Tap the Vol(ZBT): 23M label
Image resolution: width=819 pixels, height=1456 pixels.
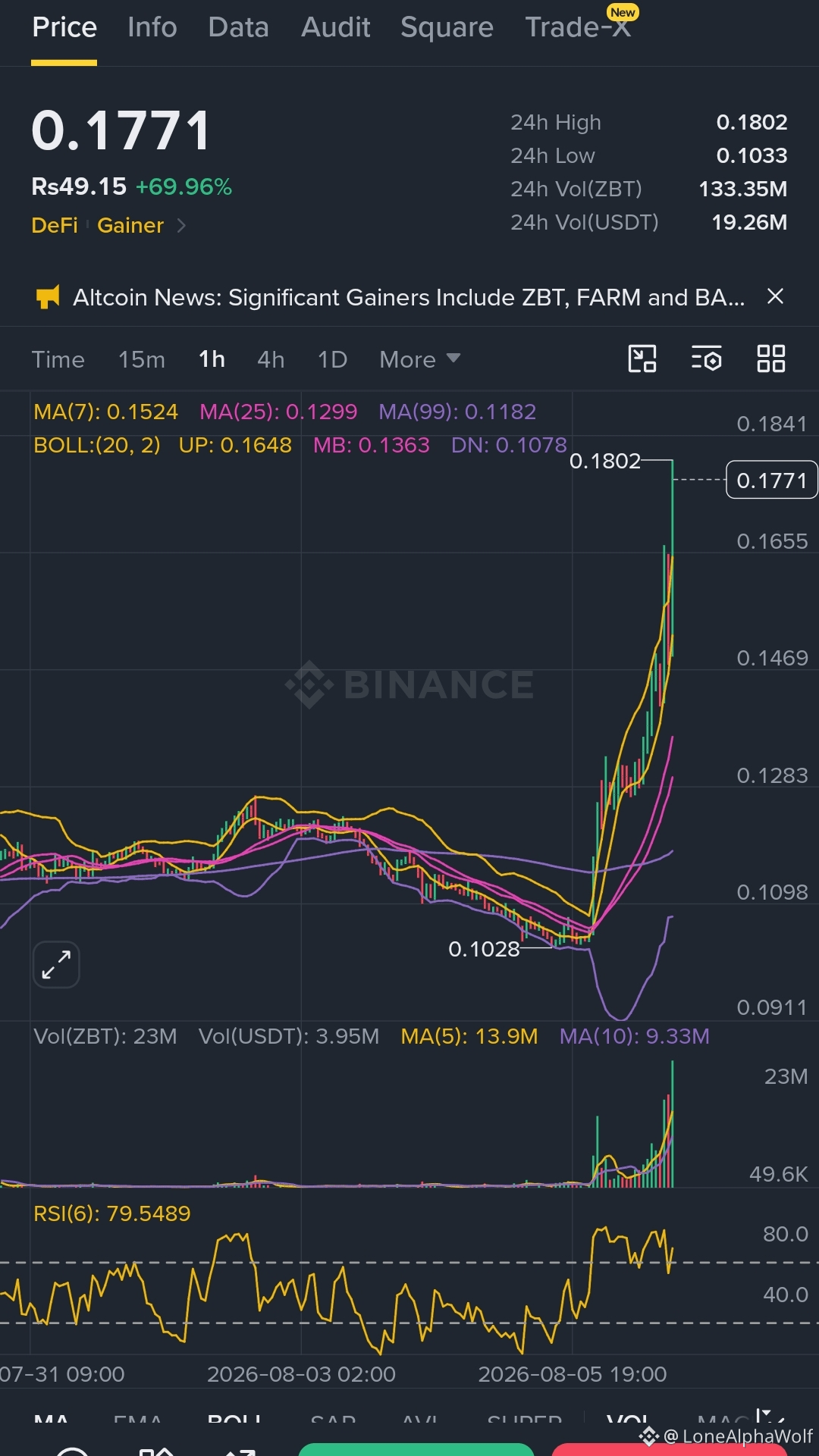tap(105, 1036)
